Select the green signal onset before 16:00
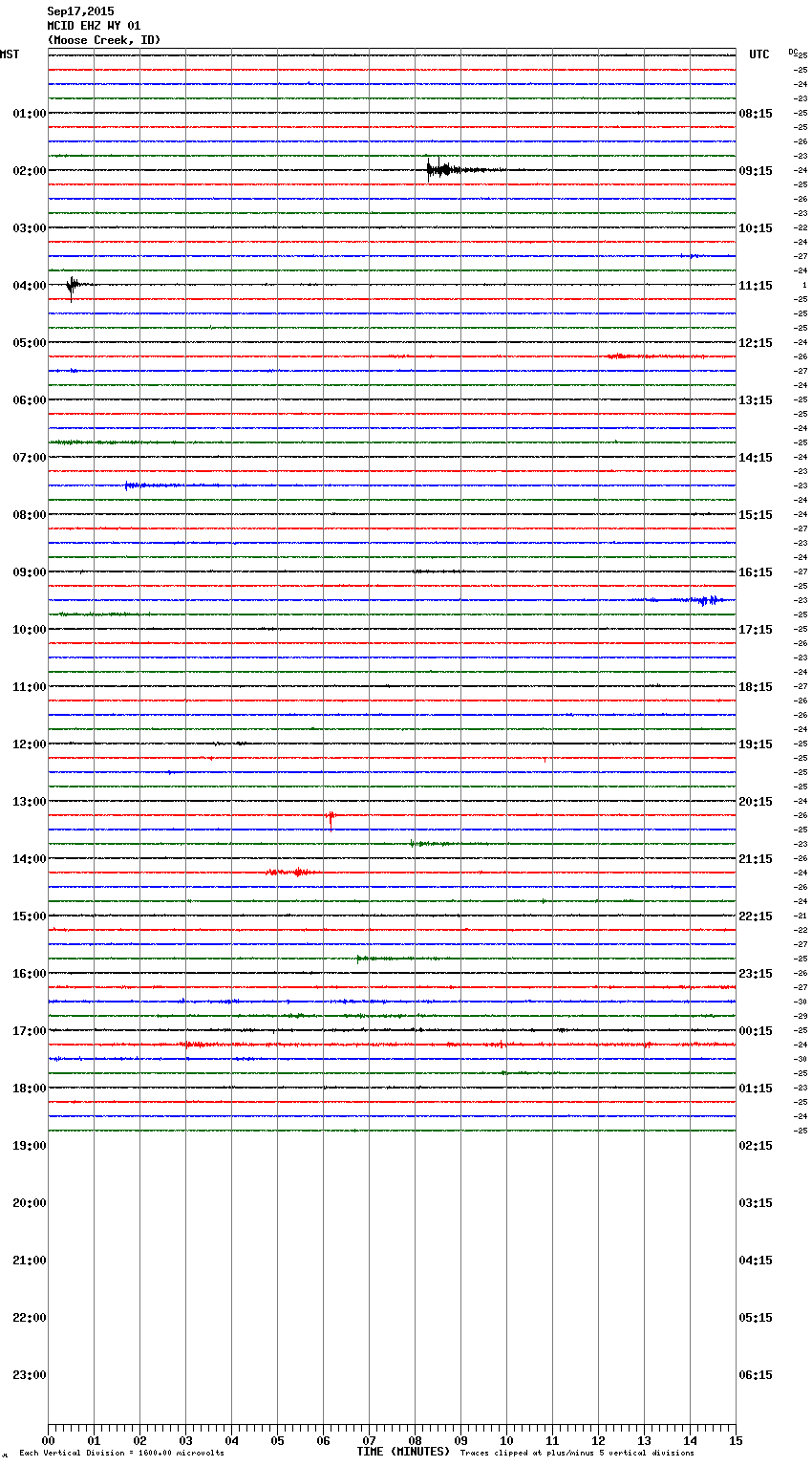The height and width of the screenshot is (1466, 812). point(361,958)
